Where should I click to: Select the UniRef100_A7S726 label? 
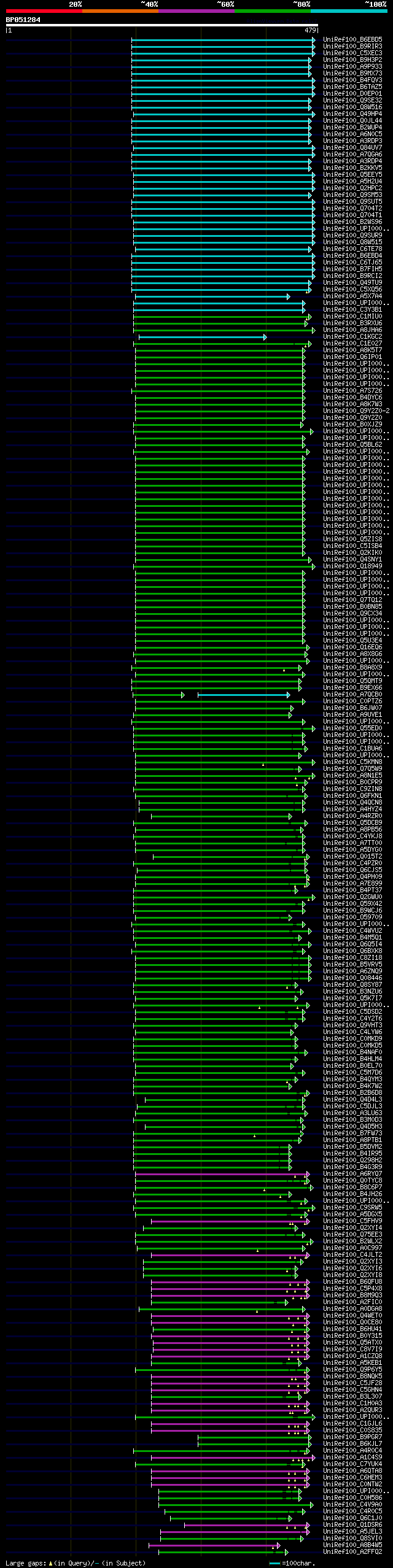[352, 391]
